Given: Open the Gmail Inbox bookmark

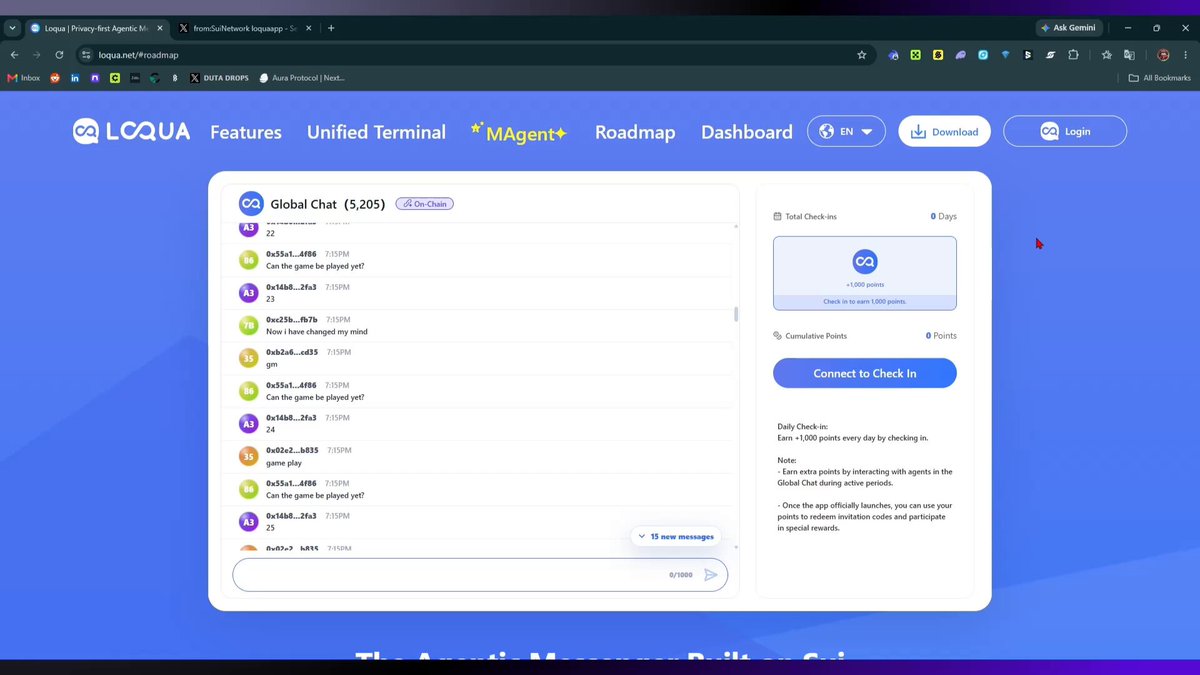Looking at the screenshot, I should (x=23, y=78).
